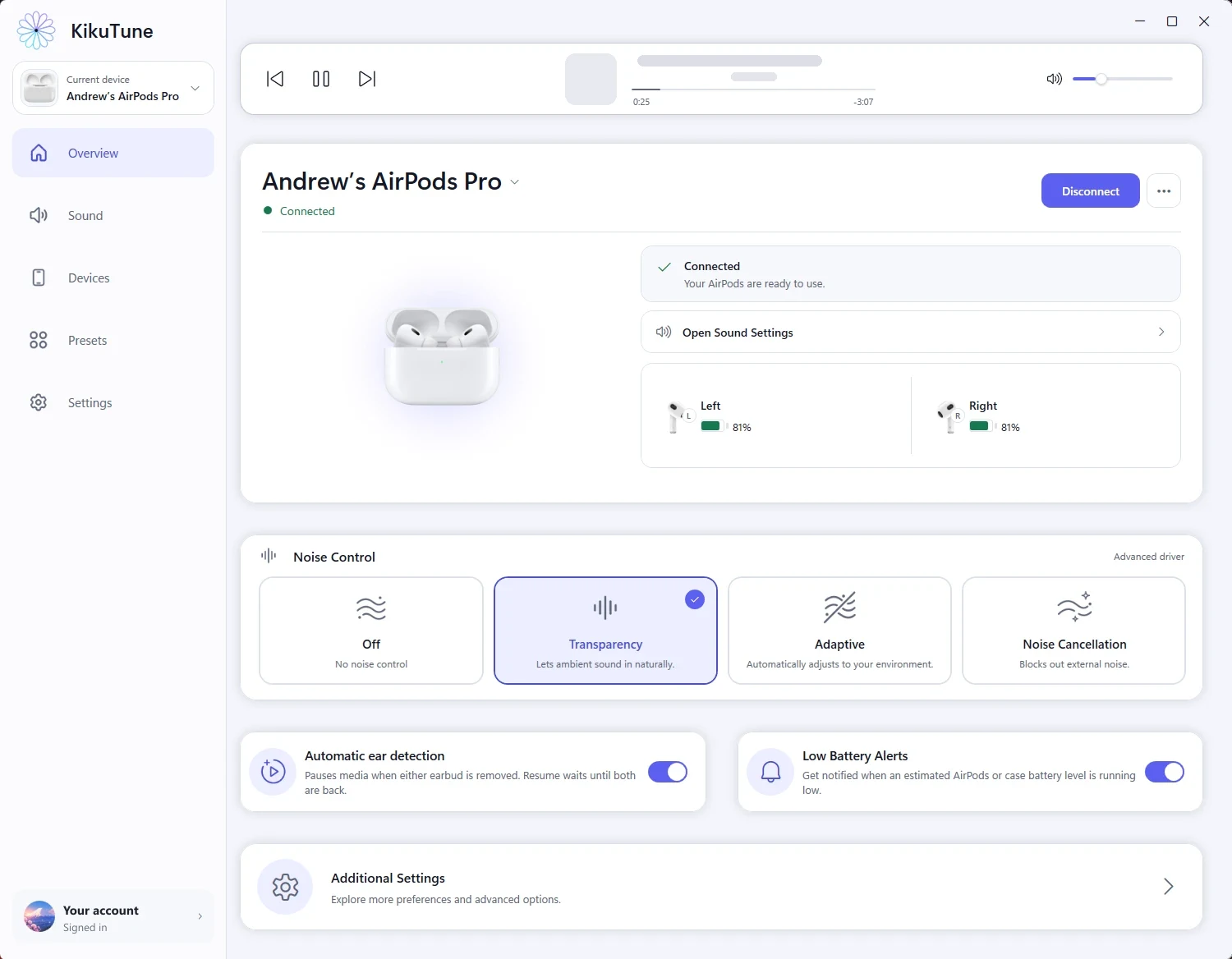This screenshot has width=1232, height=959.
Task: Seek along the track progress bar
Action: pyautogui.click(x=753, y=89)
